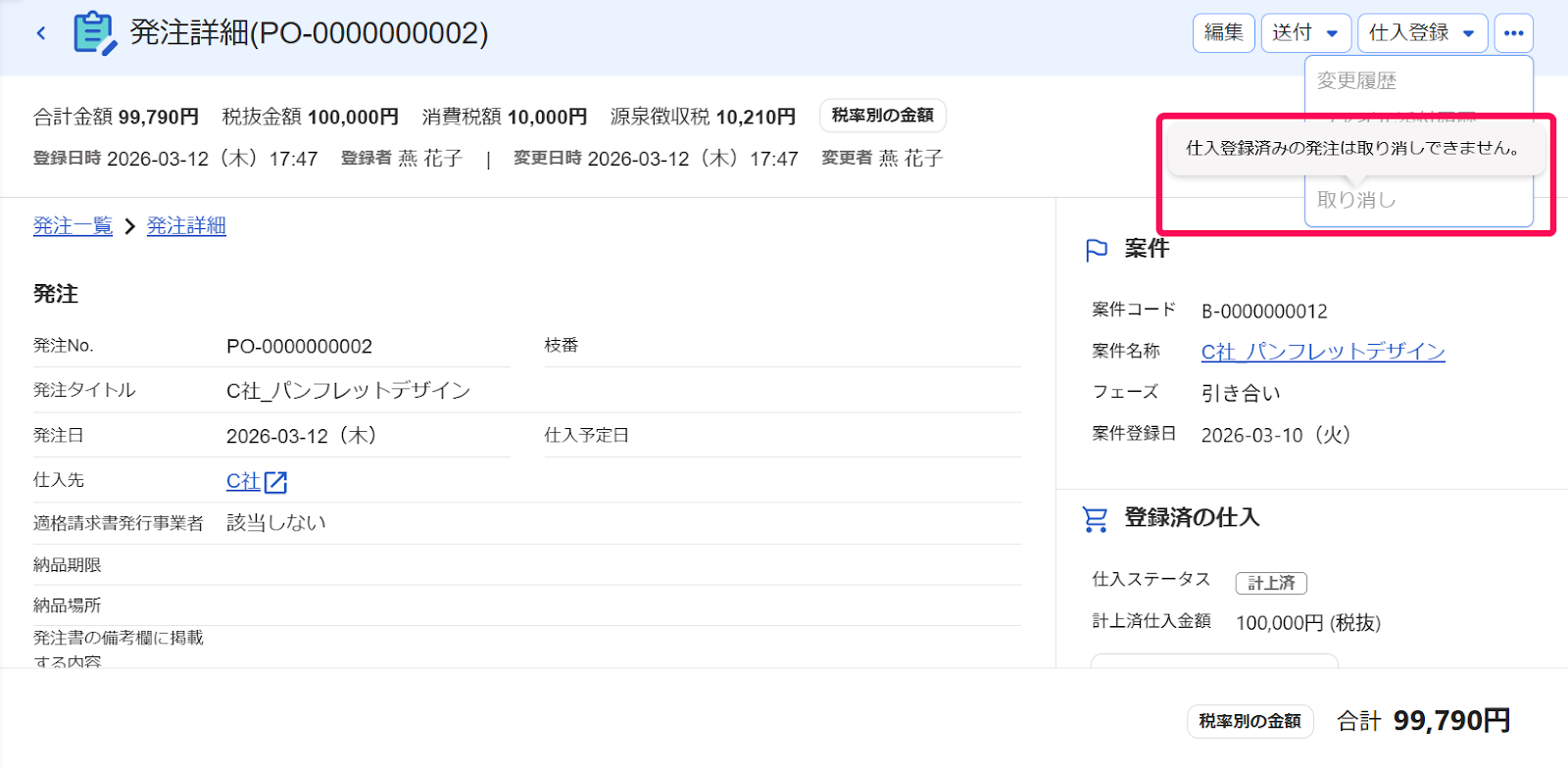
Task: Select 変更履歴 from the menu
Action: coord(1357,81)
